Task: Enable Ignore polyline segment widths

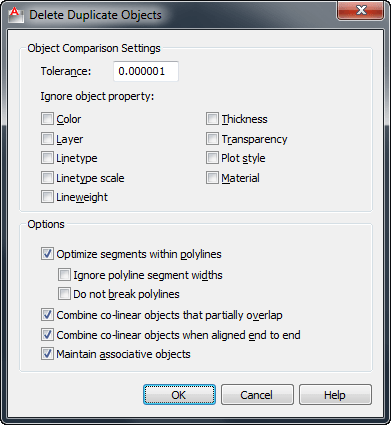Action: 64,275
